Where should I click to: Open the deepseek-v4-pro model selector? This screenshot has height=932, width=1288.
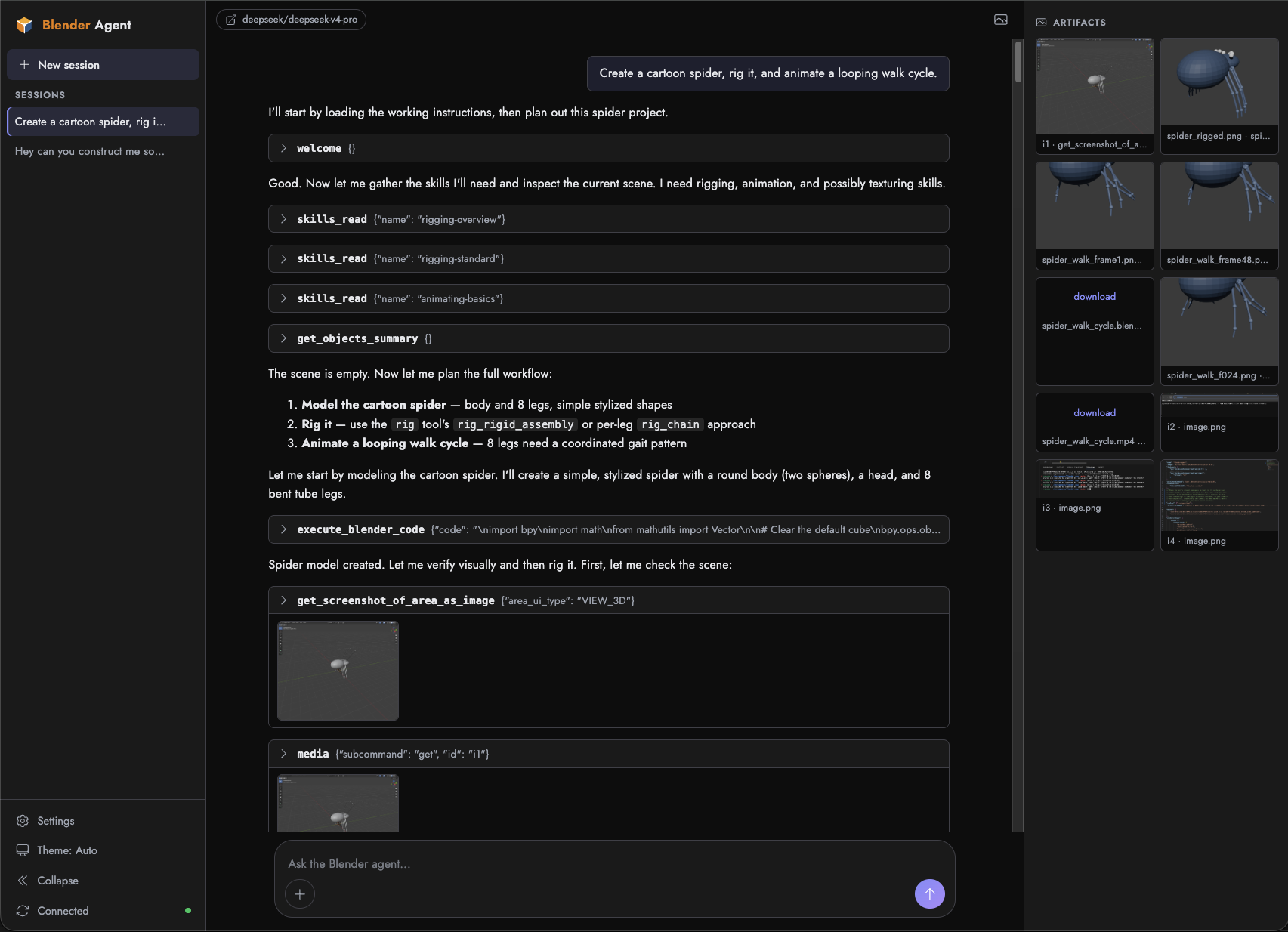pos(291,20)
